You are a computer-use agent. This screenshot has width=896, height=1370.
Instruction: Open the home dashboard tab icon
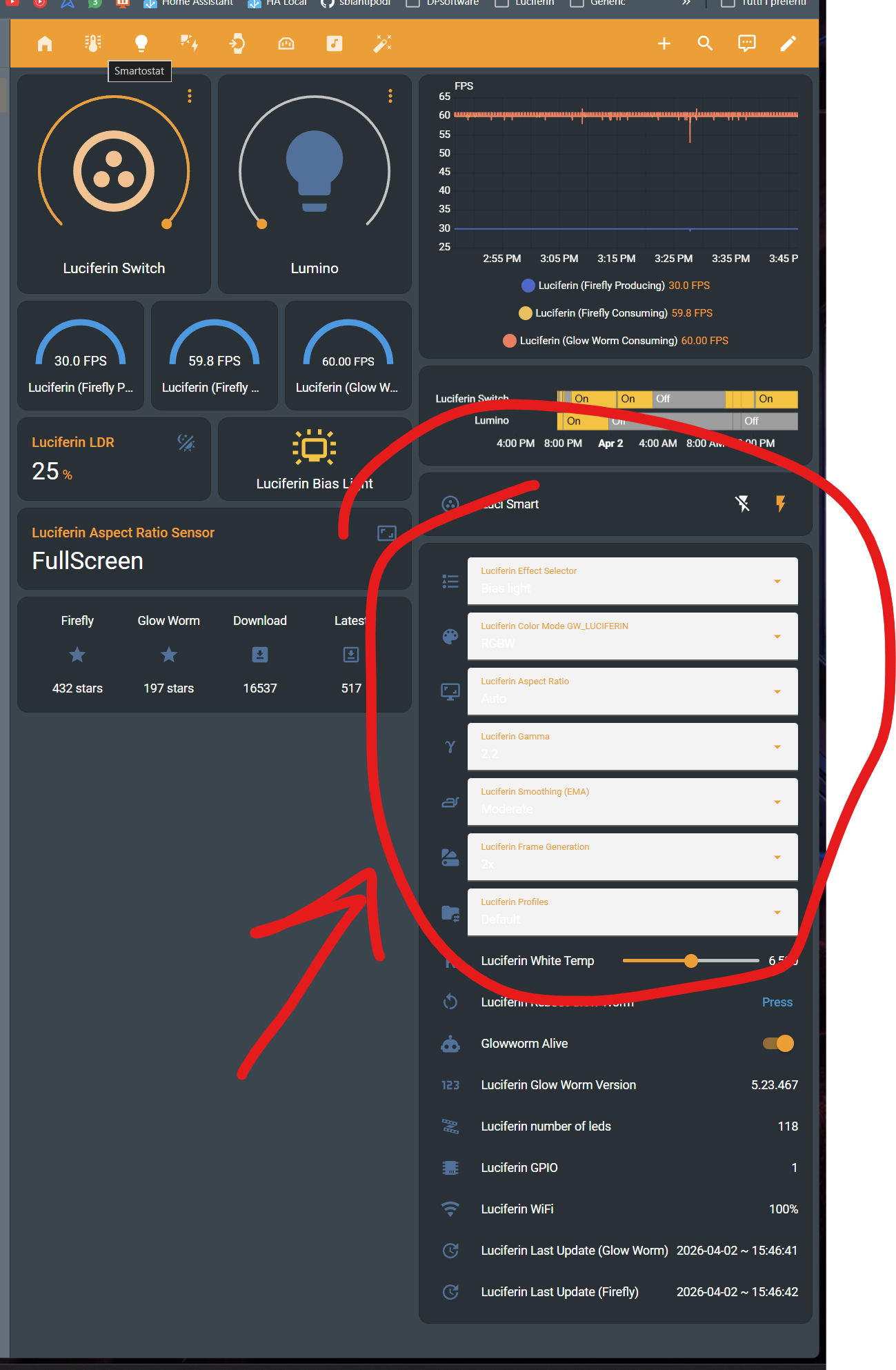(45, 43)
